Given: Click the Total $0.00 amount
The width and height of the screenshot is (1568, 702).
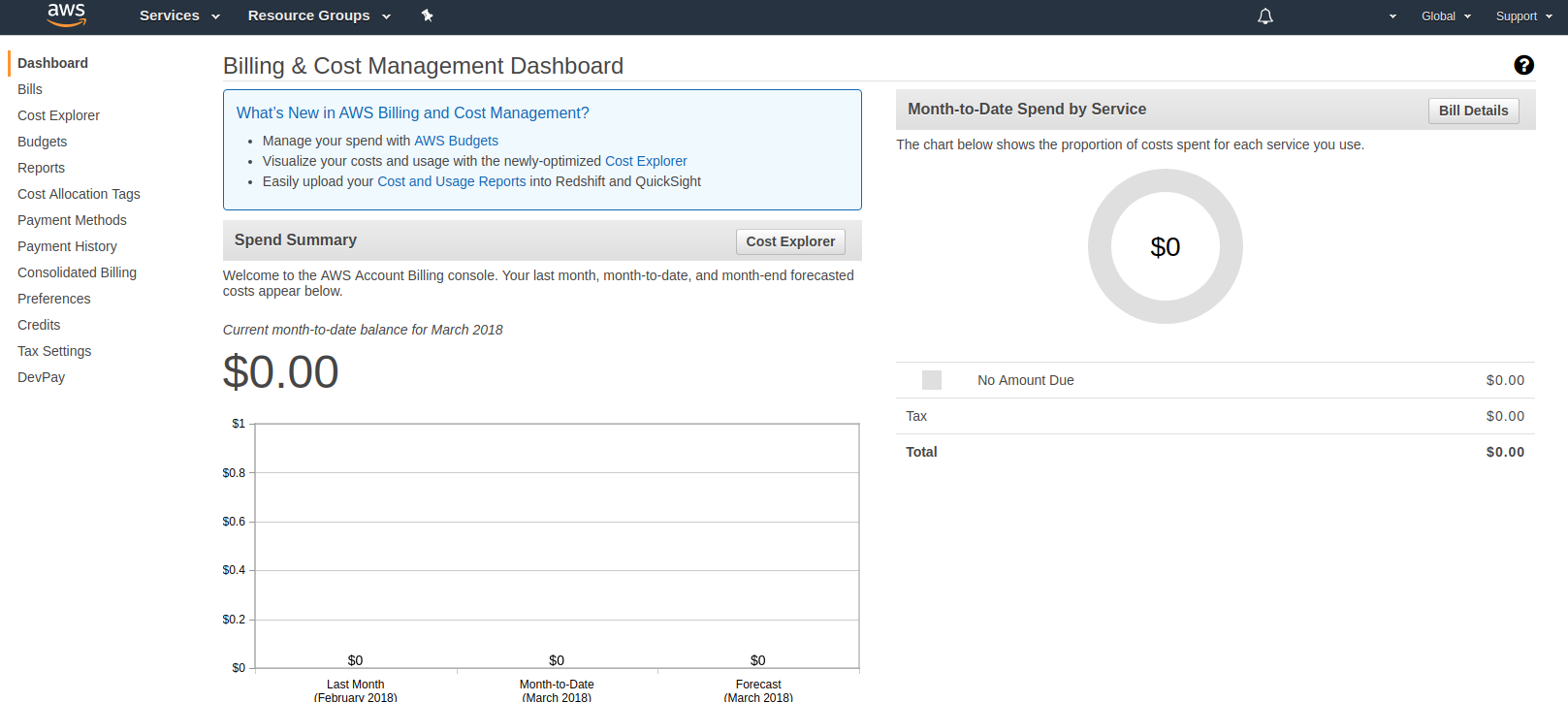Looking at the screenshot, I should tap(1505, 452).
